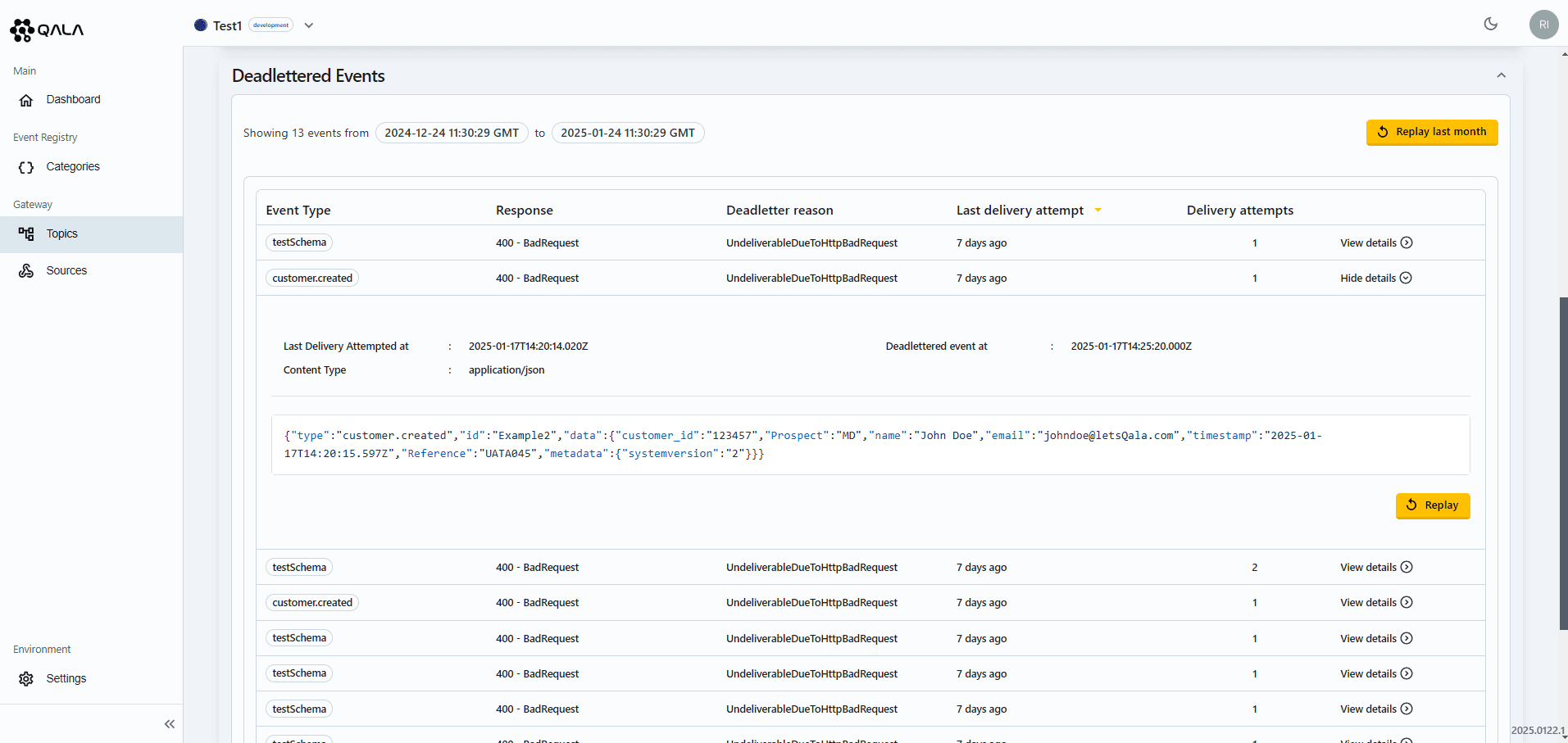Collapse the Deadlettered Events section

click(1501, 75)
